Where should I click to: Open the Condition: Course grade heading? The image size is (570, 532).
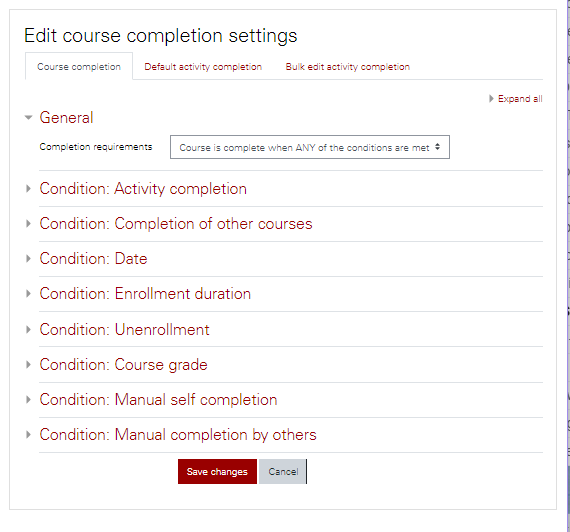124,364
